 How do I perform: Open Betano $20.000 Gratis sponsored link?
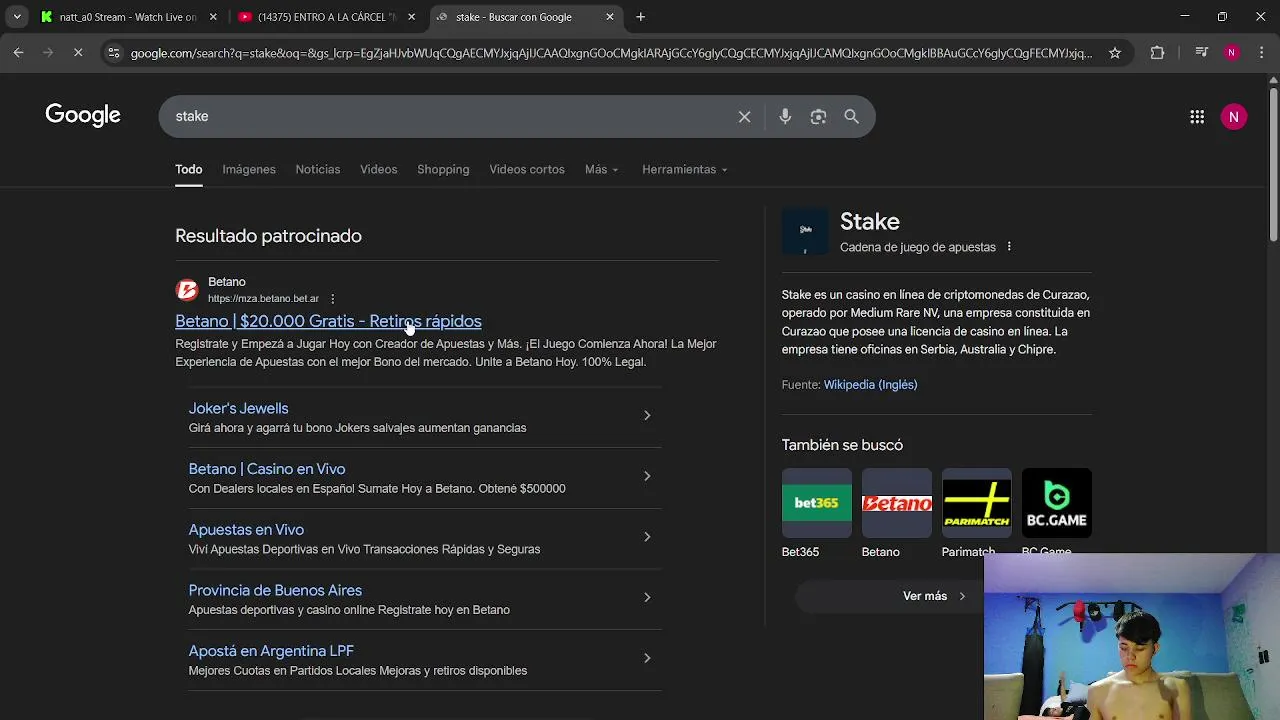[x=328, y=321]
